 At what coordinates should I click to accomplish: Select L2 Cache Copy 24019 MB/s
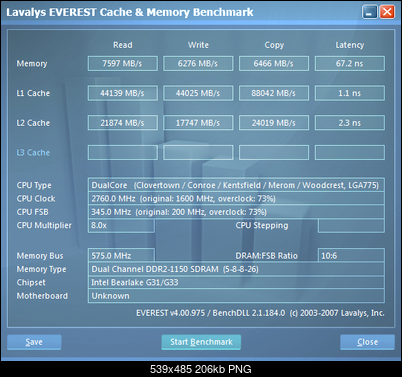(x=274, y=123)
